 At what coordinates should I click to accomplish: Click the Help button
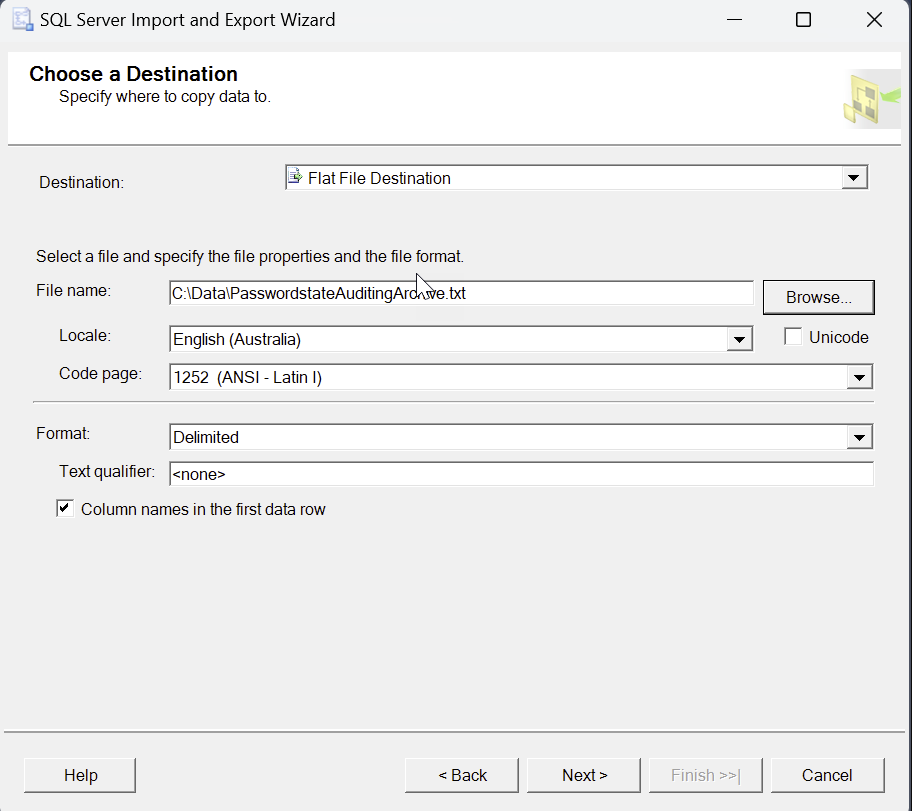point(80,776)
